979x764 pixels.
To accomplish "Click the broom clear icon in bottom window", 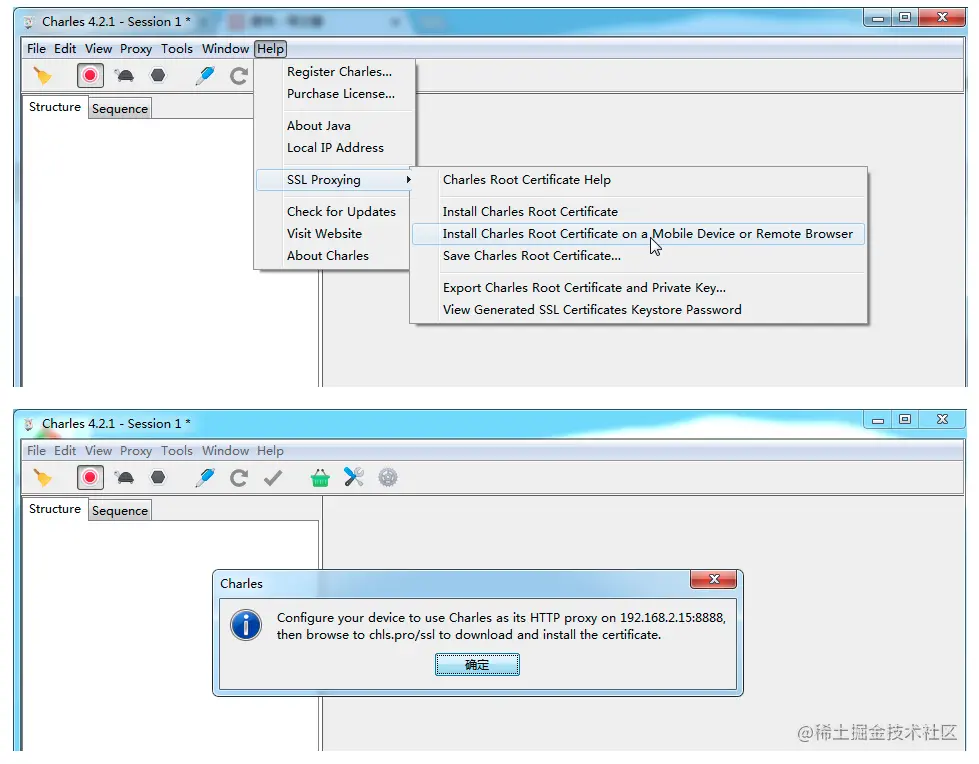I will (42, 478).
